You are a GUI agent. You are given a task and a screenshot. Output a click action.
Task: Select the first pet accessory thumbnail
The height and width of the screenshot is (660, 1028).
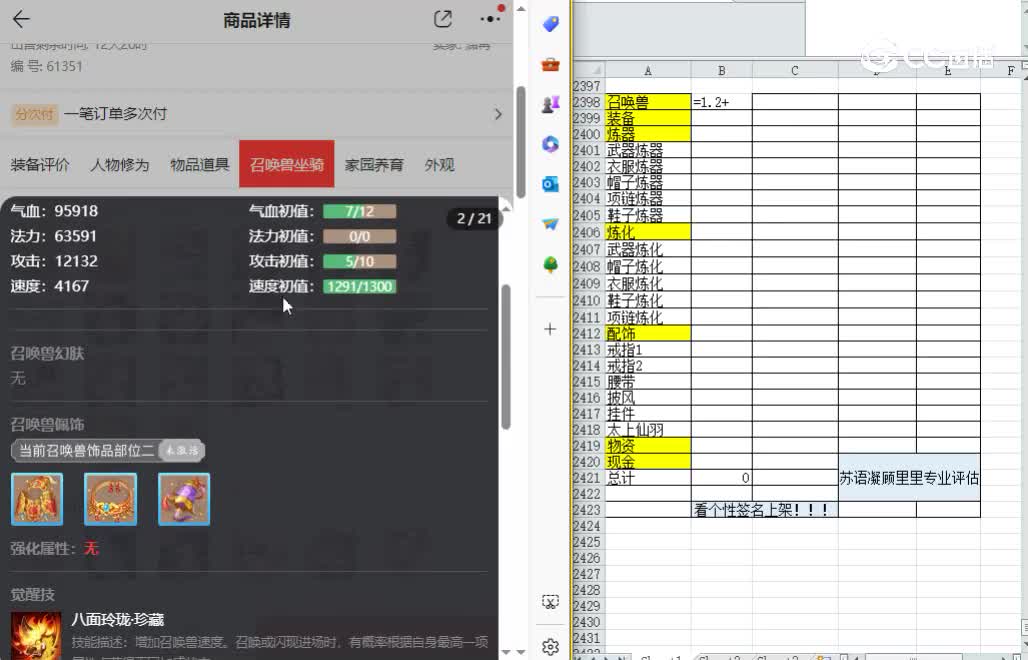pyautogui.click(x=37, y=498)
